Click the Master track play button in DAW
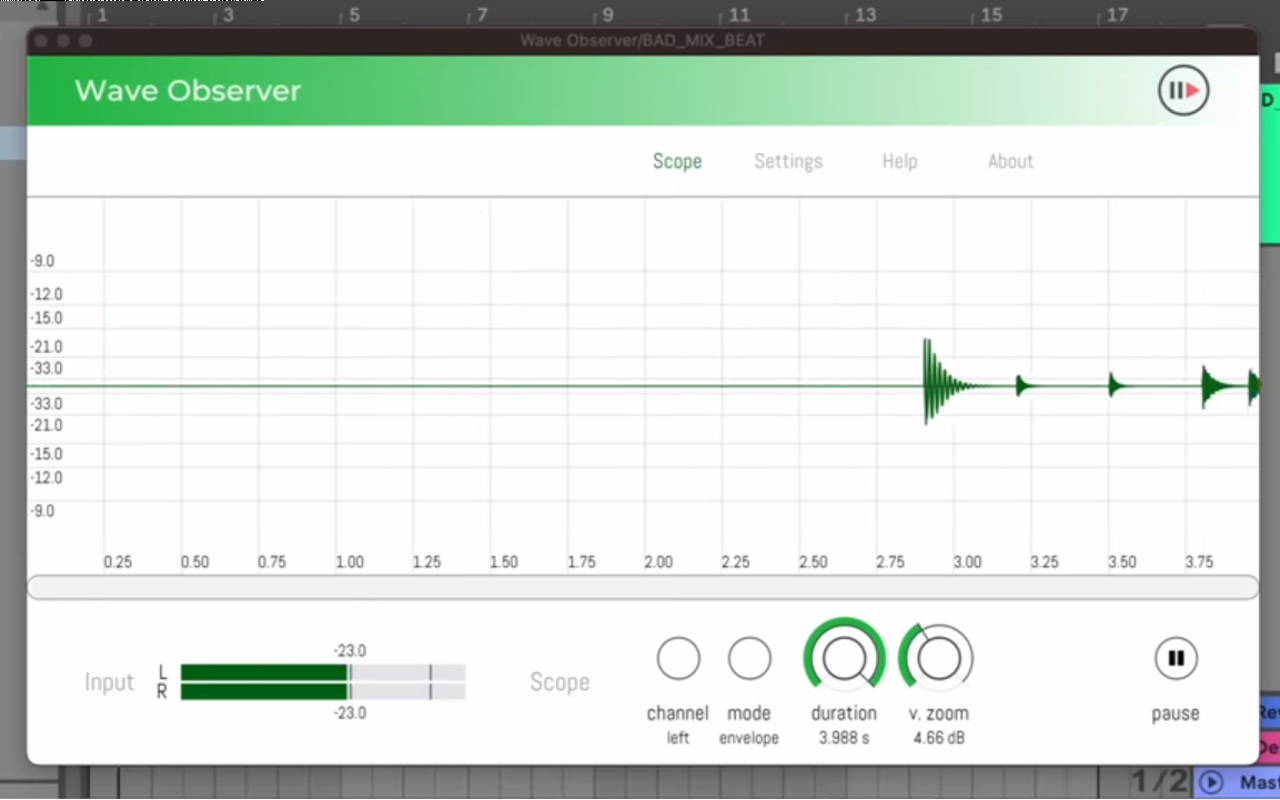The image size is (1280, 800). [1211, 782]
